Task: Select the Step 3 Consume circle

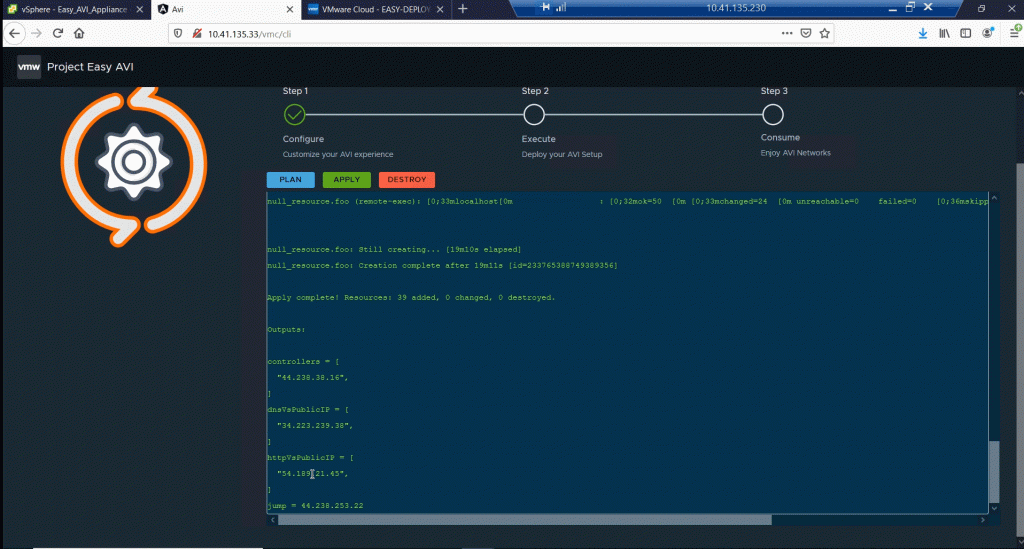Action: (x=772, y=114)
